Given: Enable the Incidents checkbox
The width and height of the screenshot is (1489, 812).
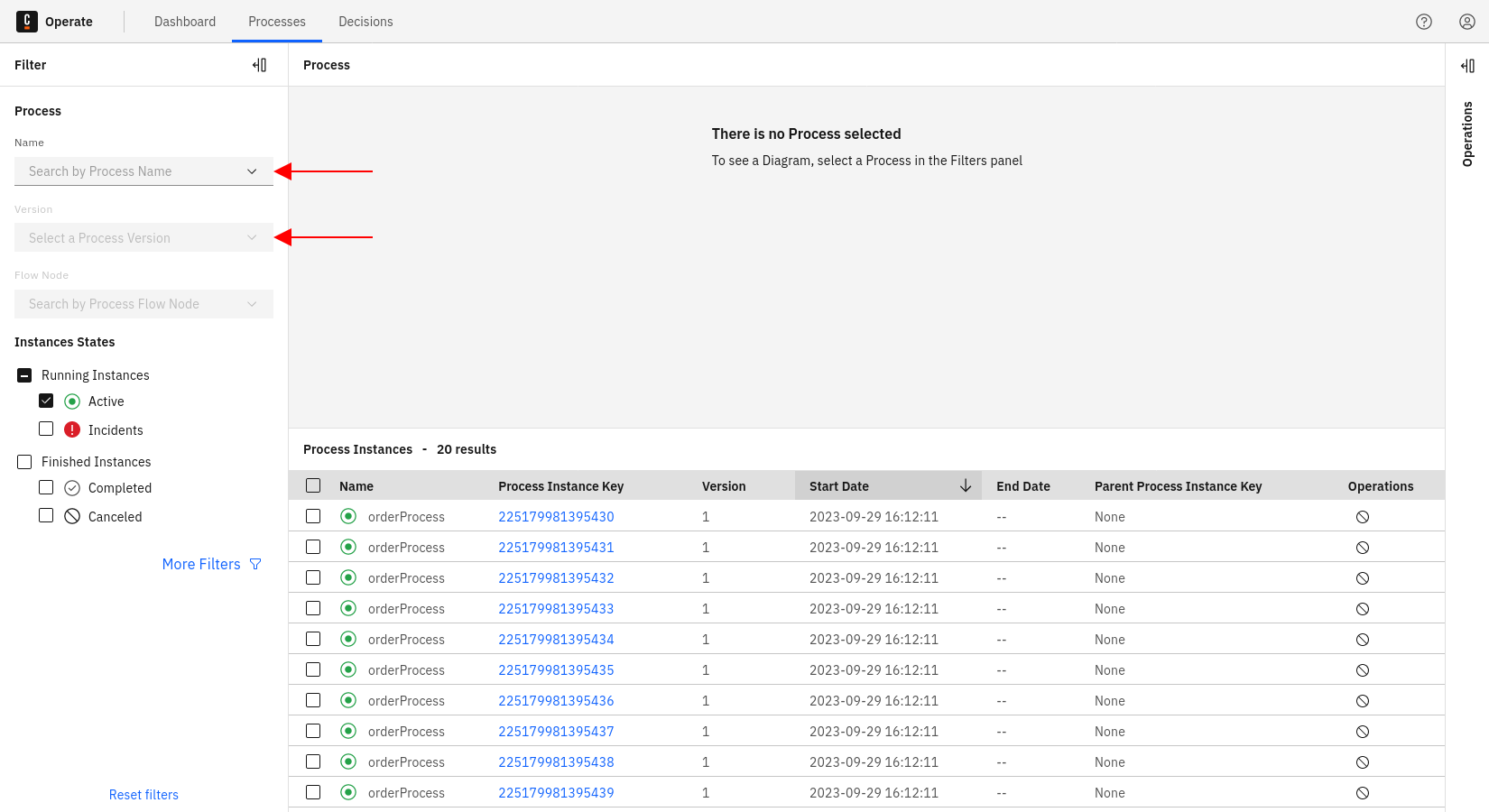Looking at the screenshot, I should click(x=46, y=429).
